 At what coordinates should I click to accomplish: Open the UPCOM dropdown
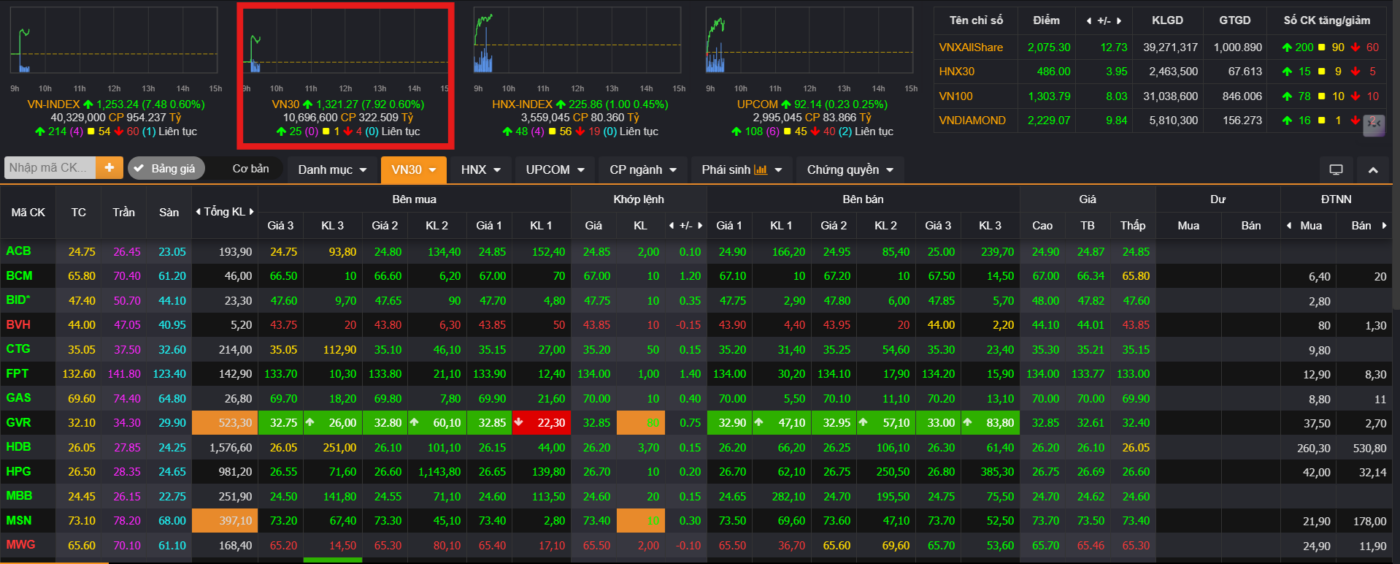555,169
